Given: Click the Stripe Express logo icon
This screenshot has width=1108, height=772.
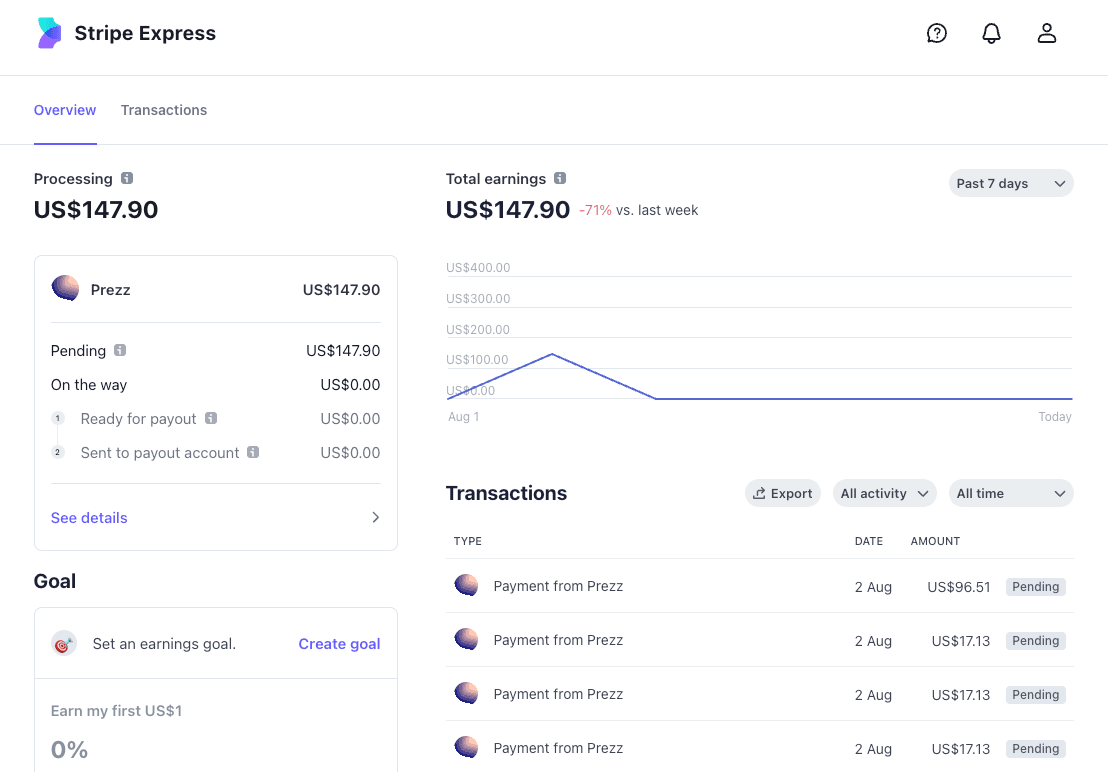Looking at the screenshot, I should tap(49, 33).
